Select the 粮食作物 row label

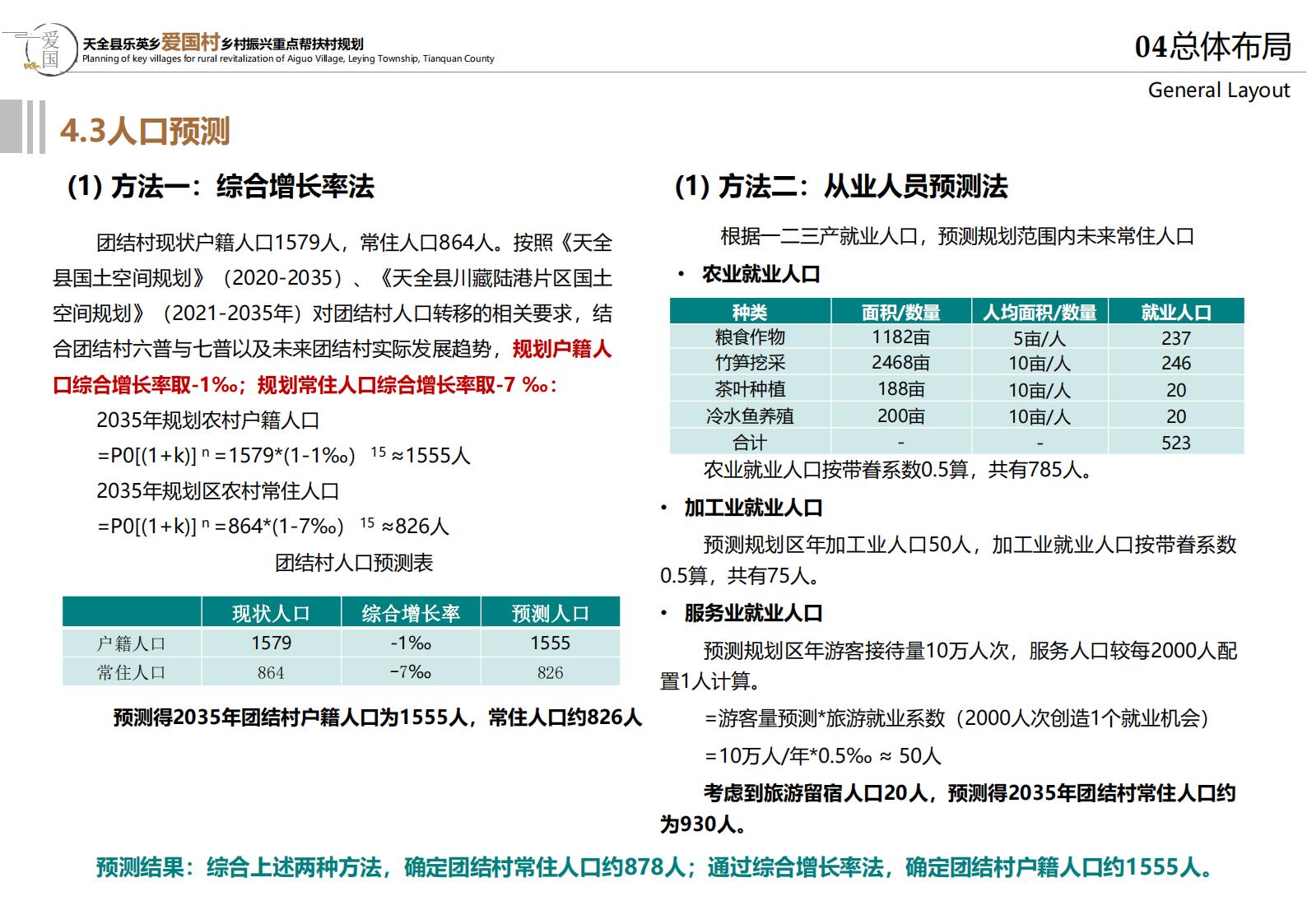750,337
